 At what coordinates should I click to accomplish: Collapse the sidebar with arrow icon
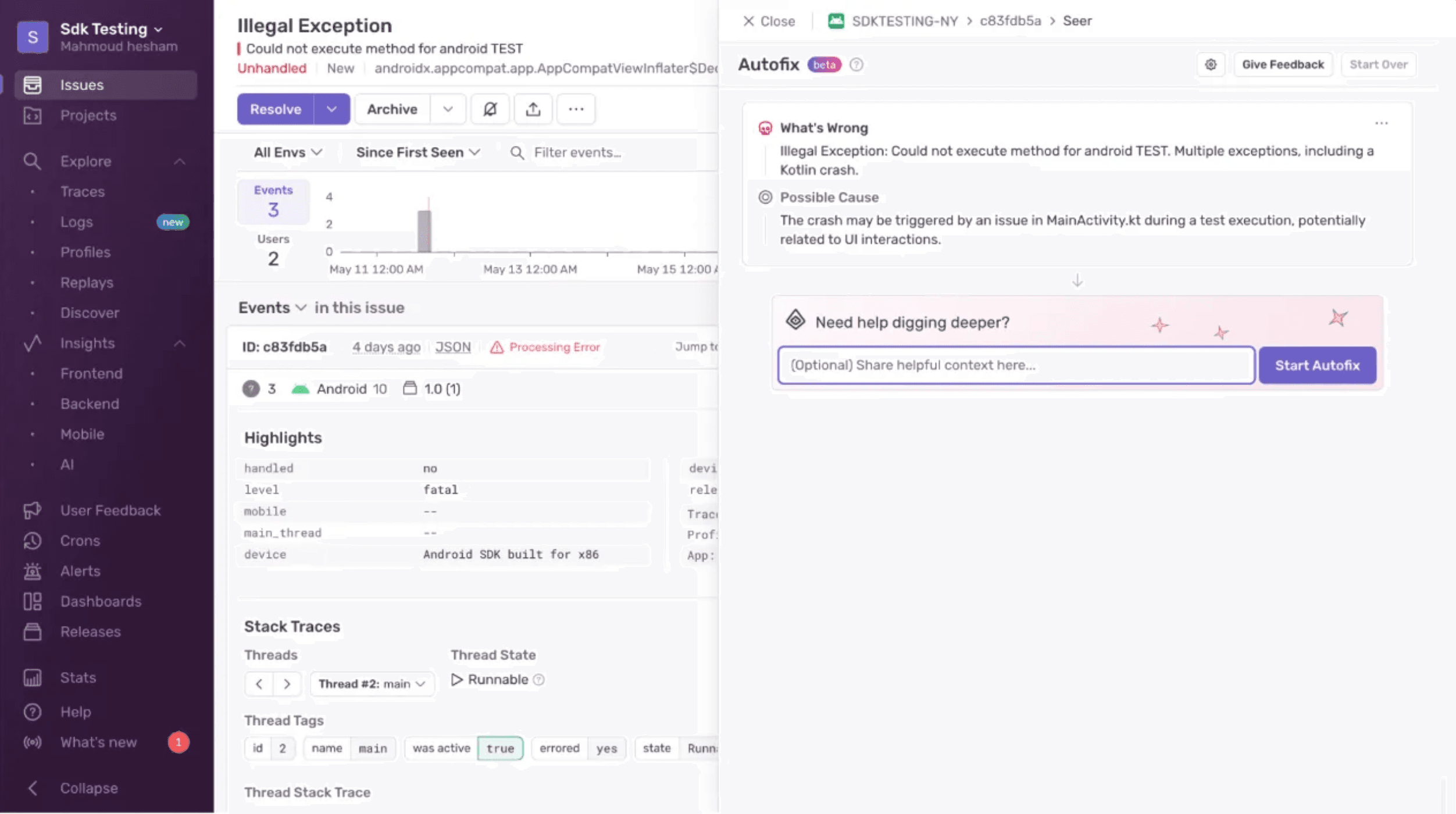[x=33, y=788]
